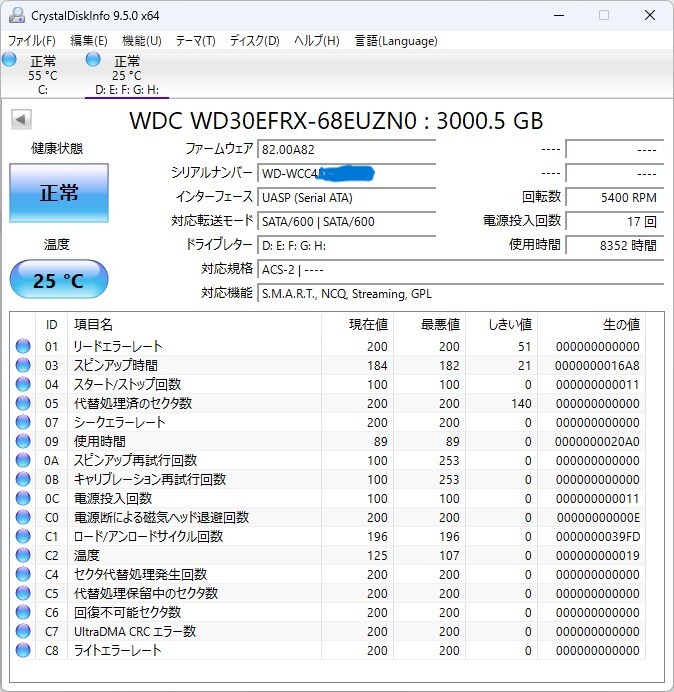Open the ヘルプ(H) menu
The height and width of the screenshot is (692, 674).
coord(316,41)
